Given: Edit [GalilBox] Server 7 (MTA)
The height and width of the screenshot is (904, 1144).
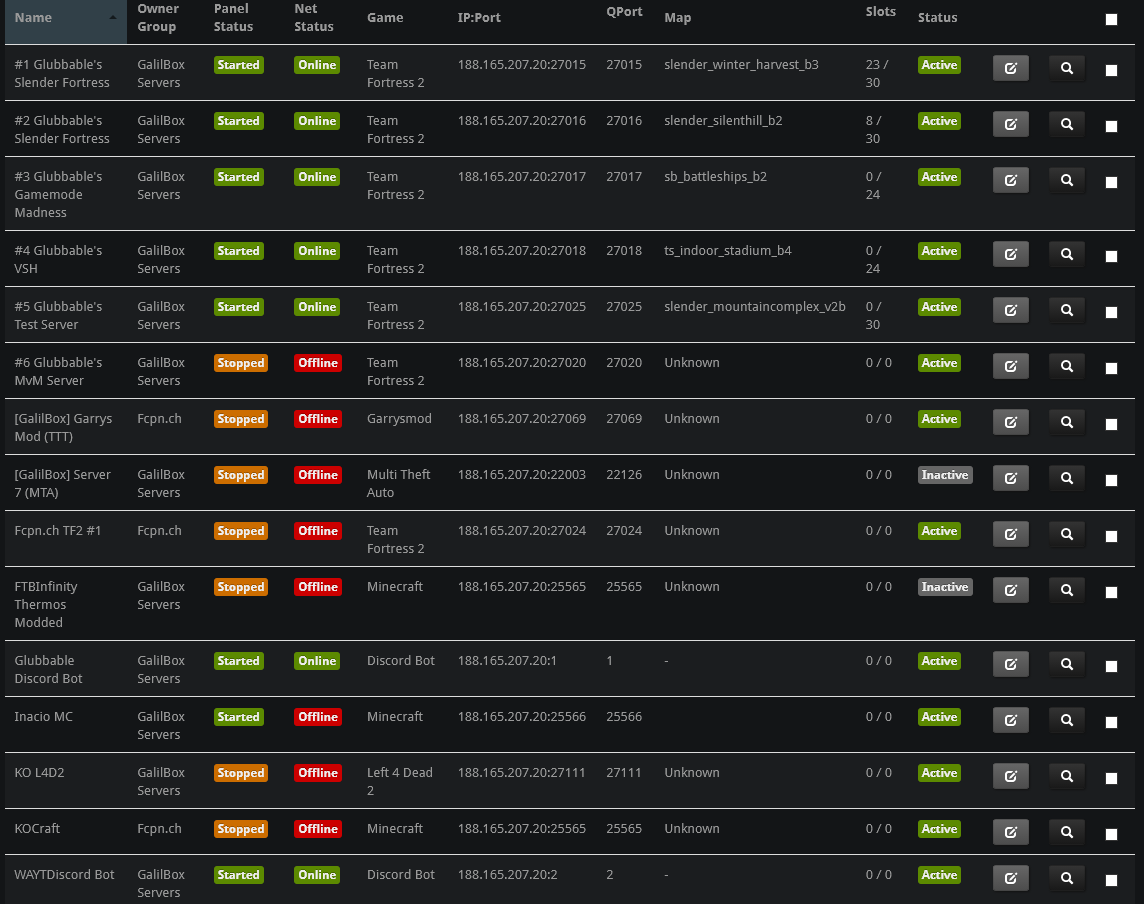Looking at the screenshot, I should [1010, 478].
